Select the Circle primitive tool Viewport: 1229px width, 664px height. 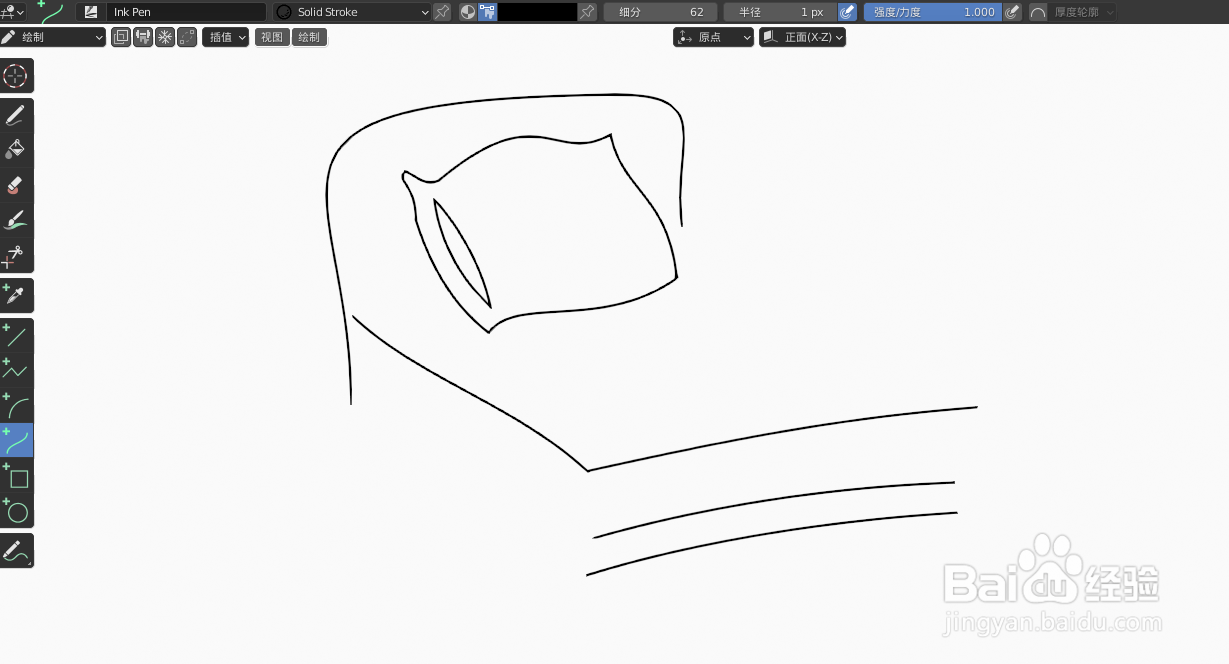pos(16,510)
